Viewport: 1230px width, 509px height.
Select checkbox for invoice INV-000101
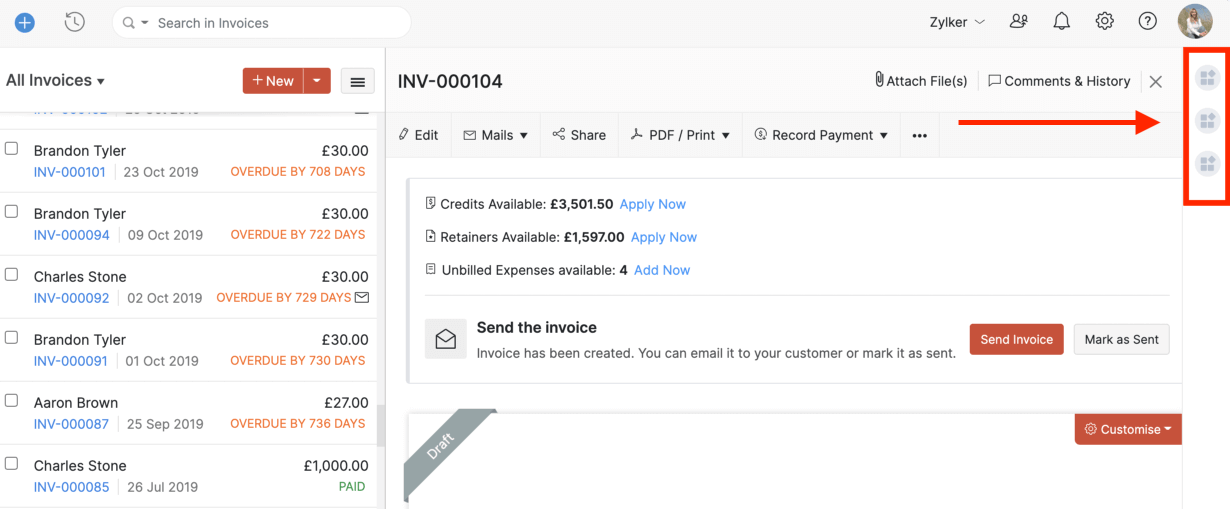pyautogui.click(x=12, y=149)
